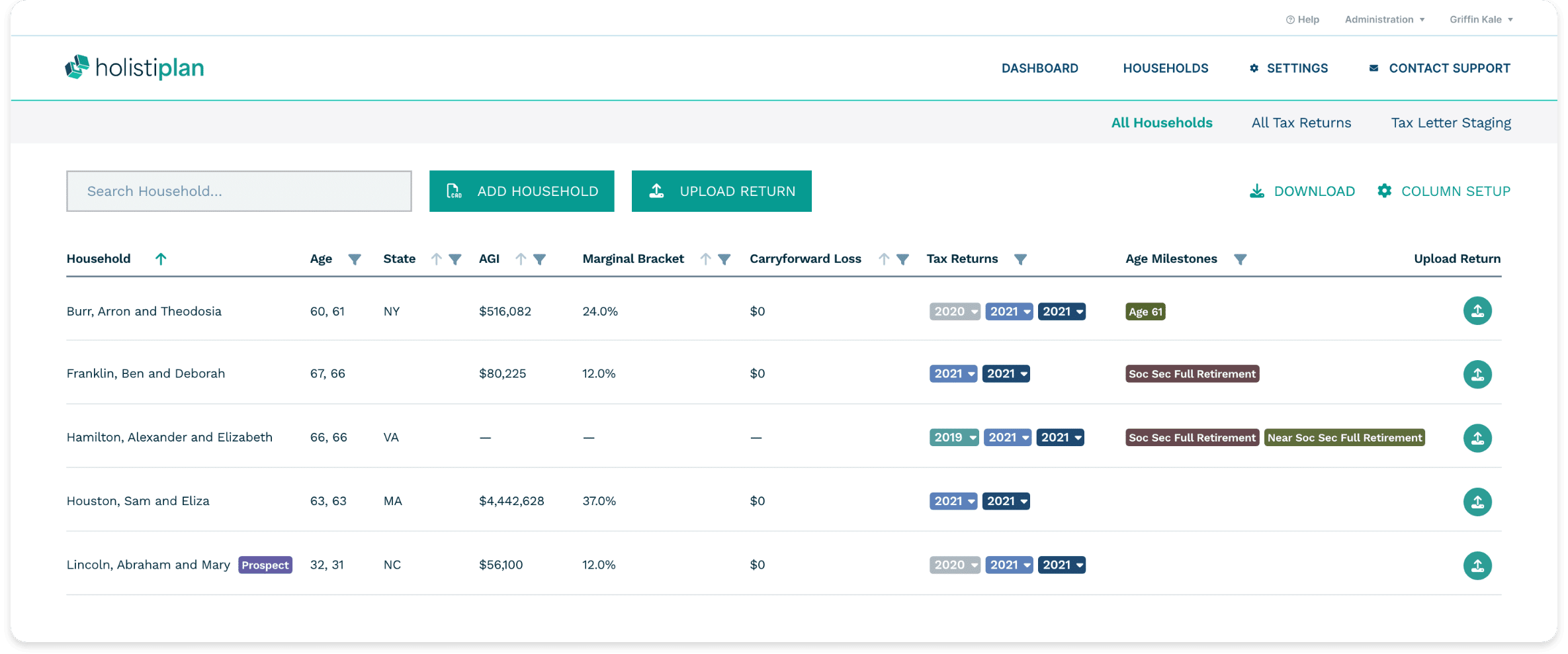Click the holistiplan logo
The width and height of the screenshot is (1568, 654).
click(134, 68)
